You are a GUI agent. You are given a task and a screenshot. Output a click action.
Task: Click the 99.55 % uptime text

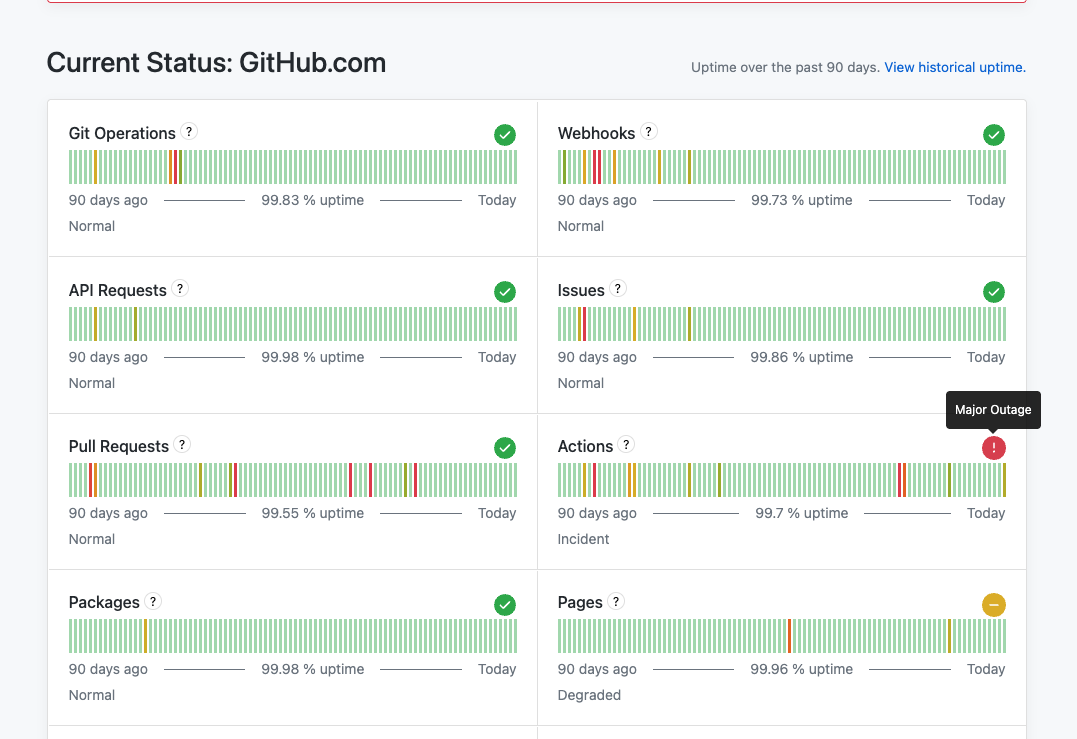313,513
